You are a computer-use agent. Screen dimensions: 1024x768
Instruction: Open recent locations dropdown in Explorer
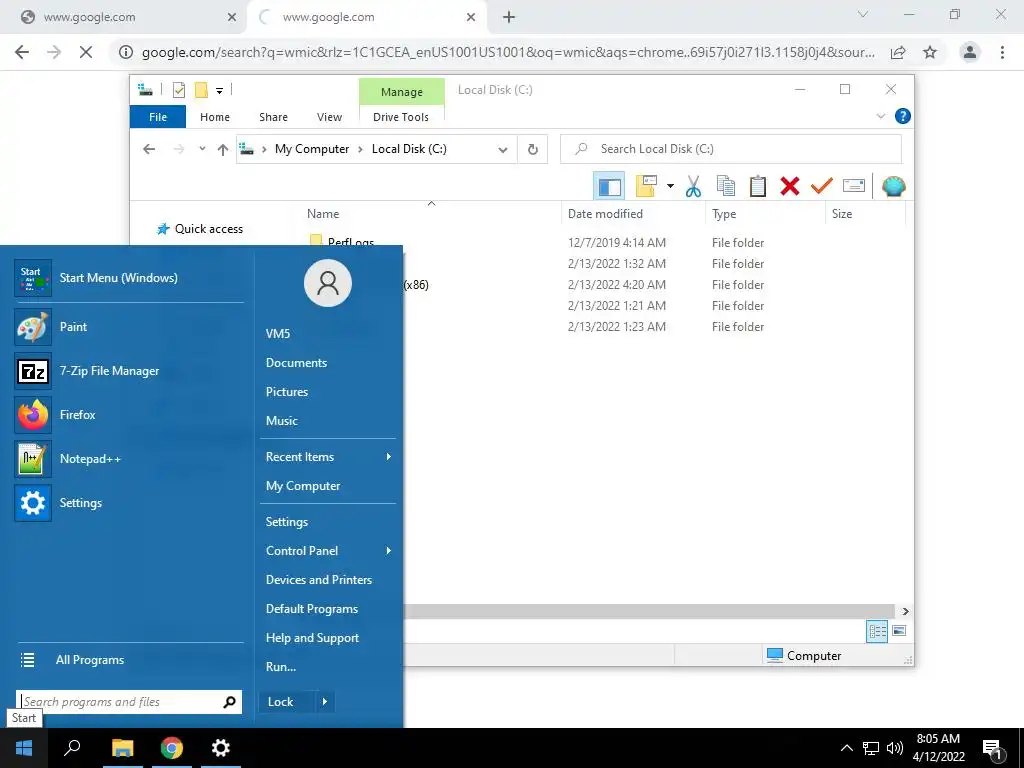pyautogui.click(x=202, y=149)
